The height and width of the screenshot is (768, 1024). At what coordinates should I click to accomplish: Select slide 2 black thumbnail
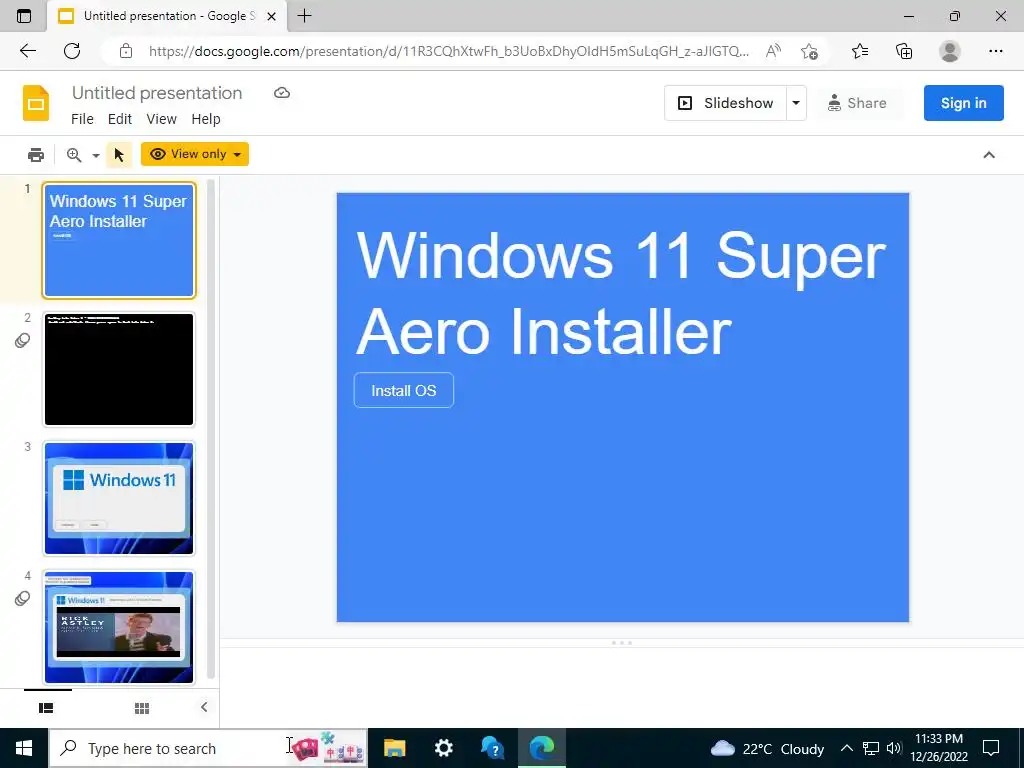(119, 369)
